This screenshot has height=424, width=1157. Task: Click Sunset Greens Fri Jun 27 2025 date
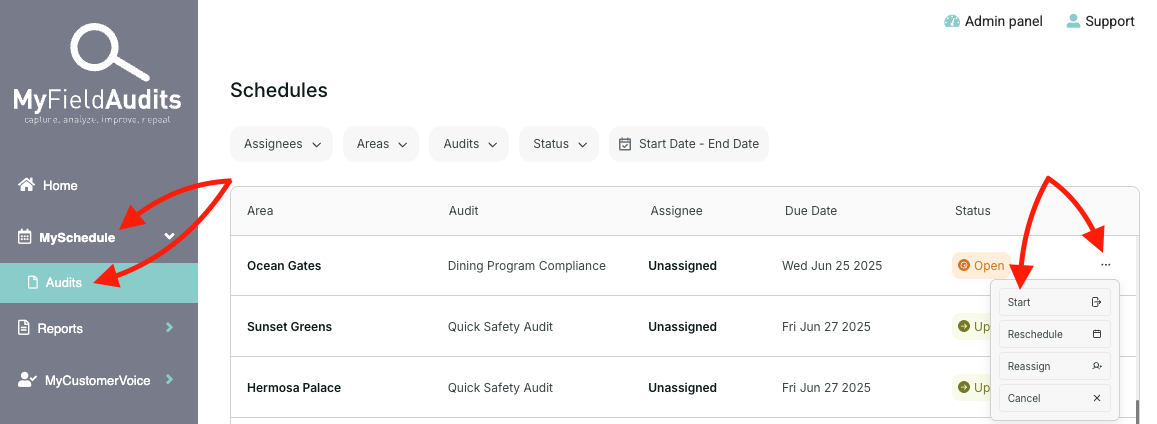(x=826, y=327)
